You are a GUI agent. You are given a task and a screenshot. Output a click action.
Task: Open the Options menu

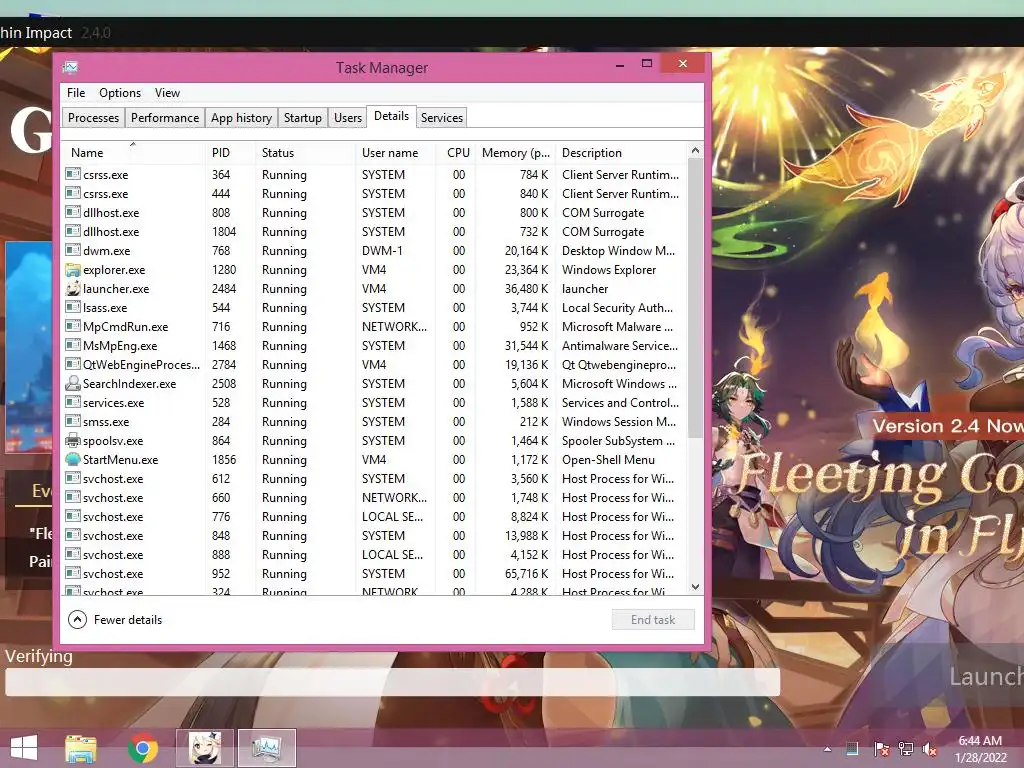tap(120, 93)
